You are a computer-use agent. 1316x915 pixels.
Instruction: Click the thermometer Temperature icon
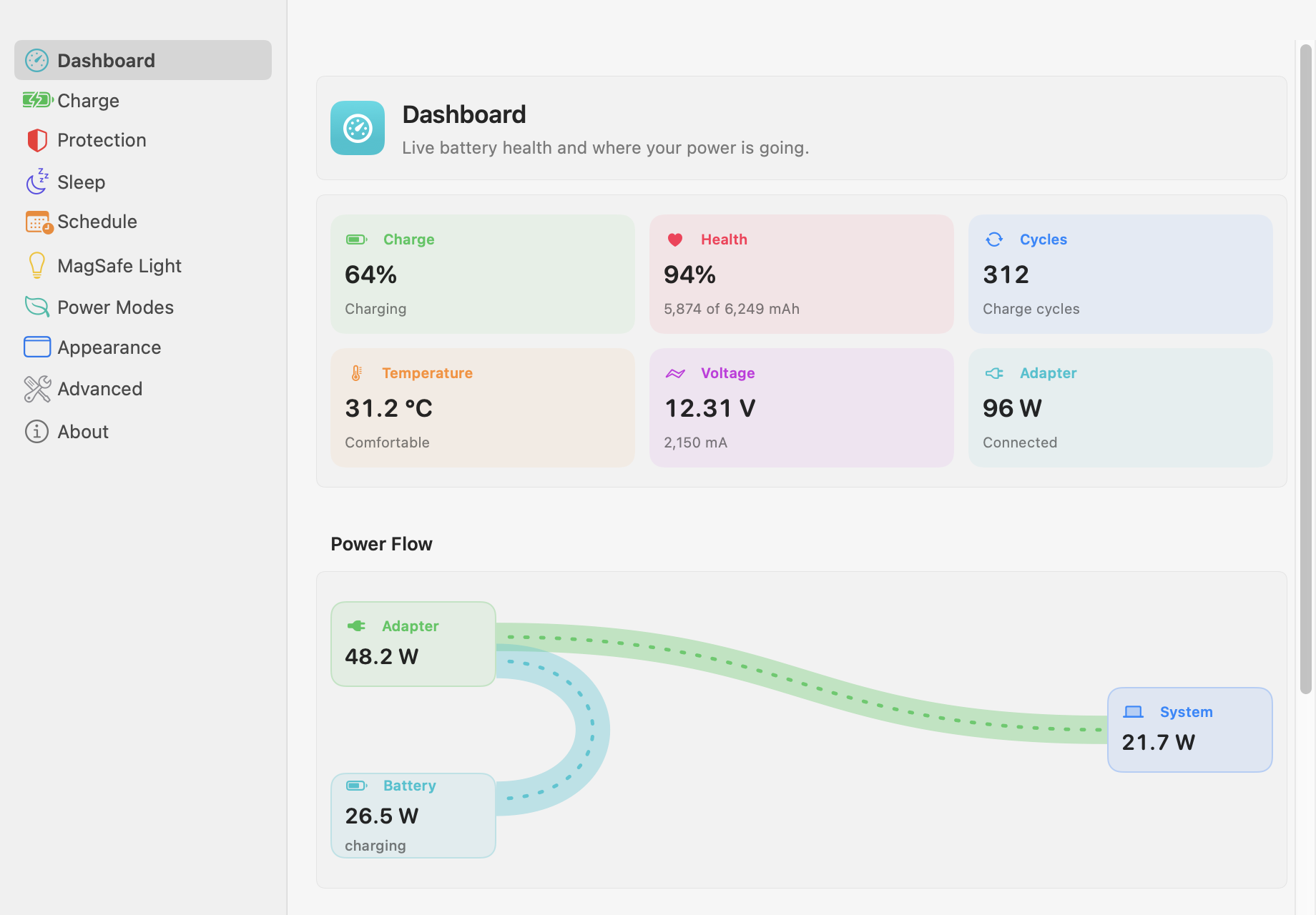(356, 373)
